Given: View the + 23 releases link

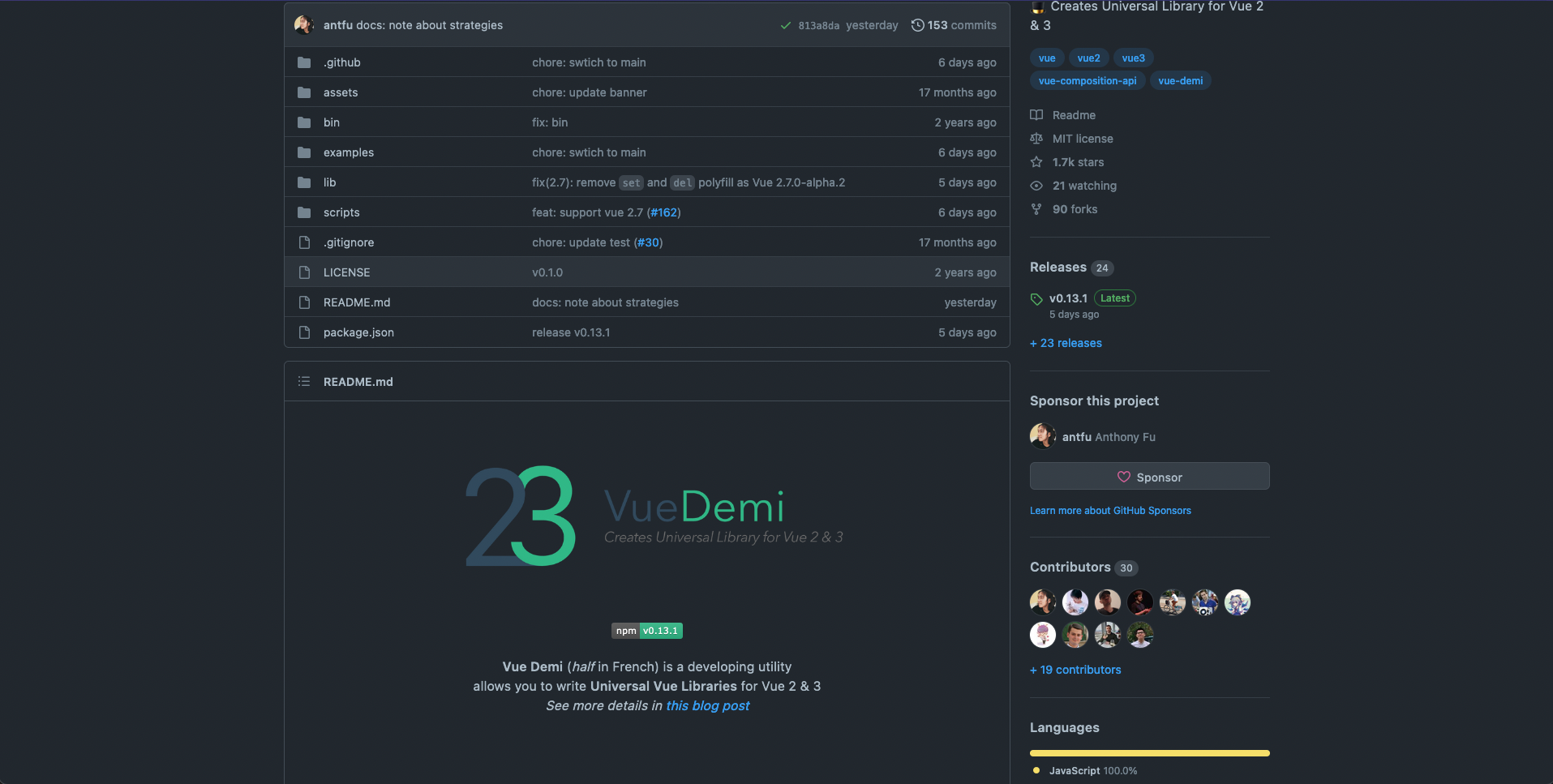Looking at the screenshot, I should [x=1066, y=343].
